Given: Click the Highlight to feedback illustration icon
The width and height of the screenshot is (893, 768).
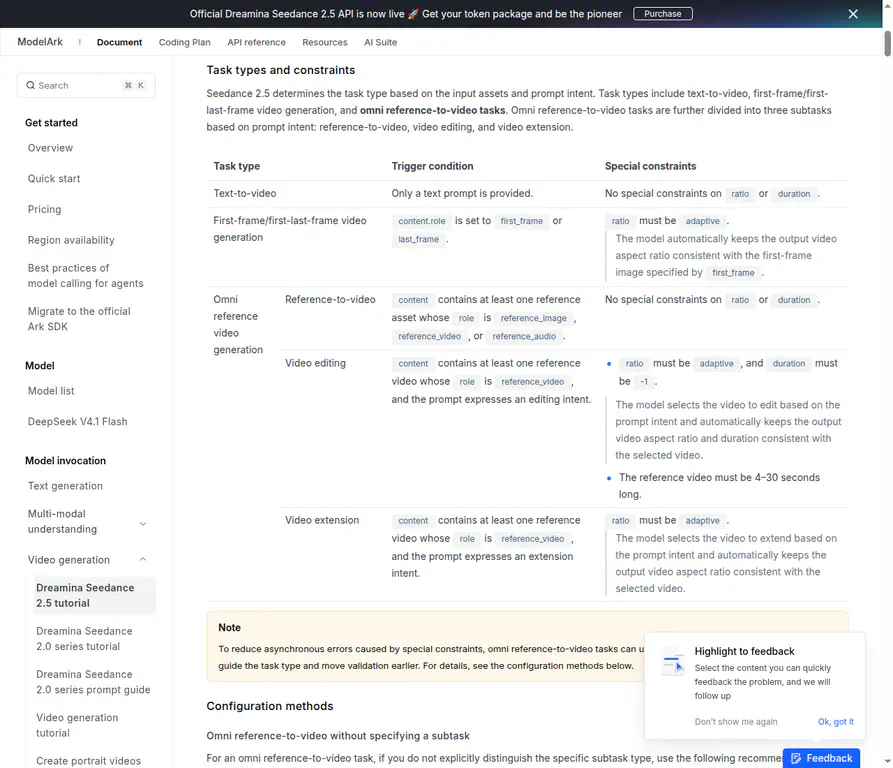Looking at the screenshot, I should click(x=673, y=663).
